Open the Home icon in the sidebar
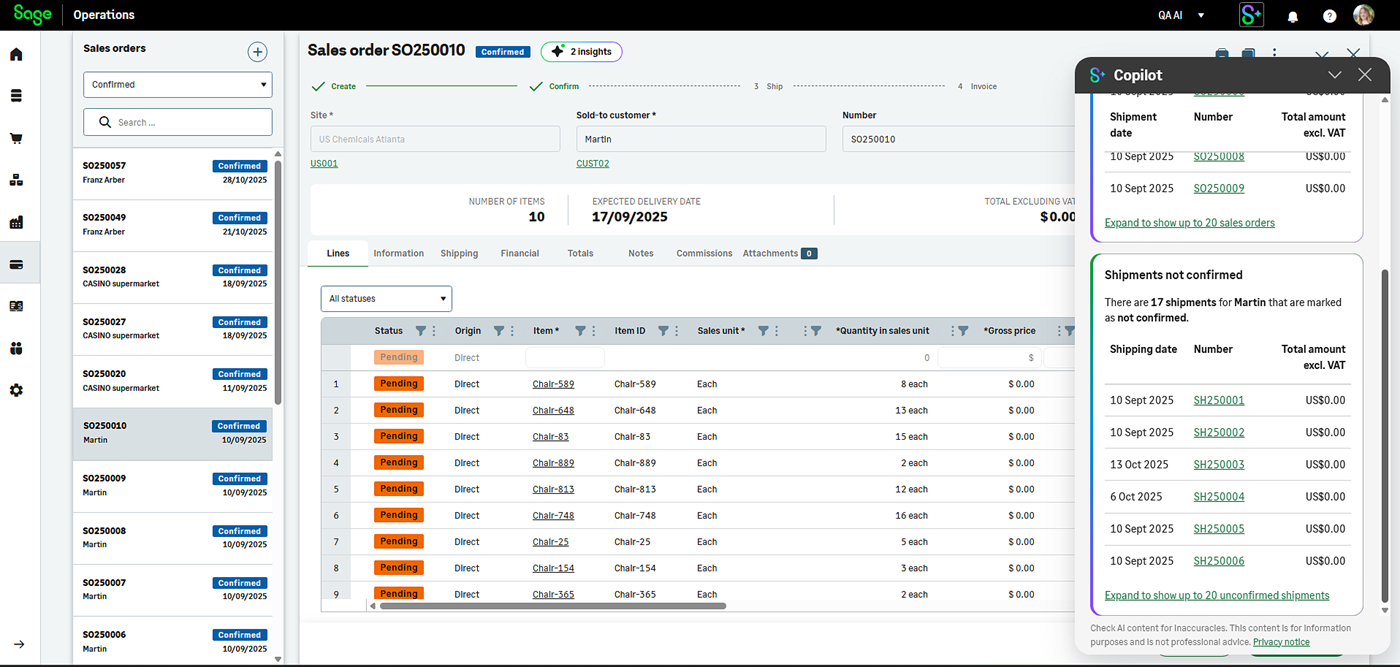 point(16,54)
